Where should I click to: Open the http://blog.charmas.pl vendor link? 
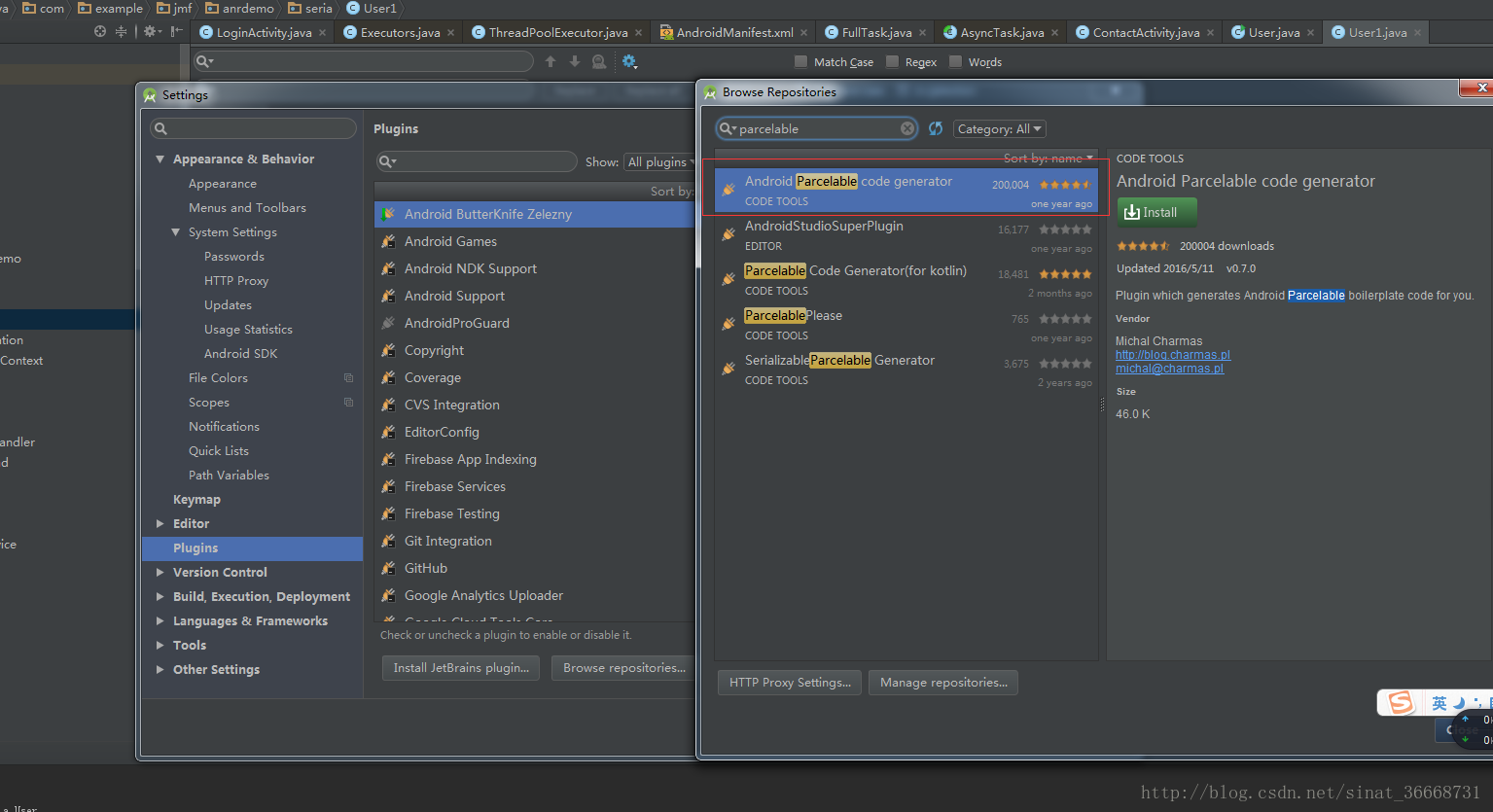(1173, 355)
